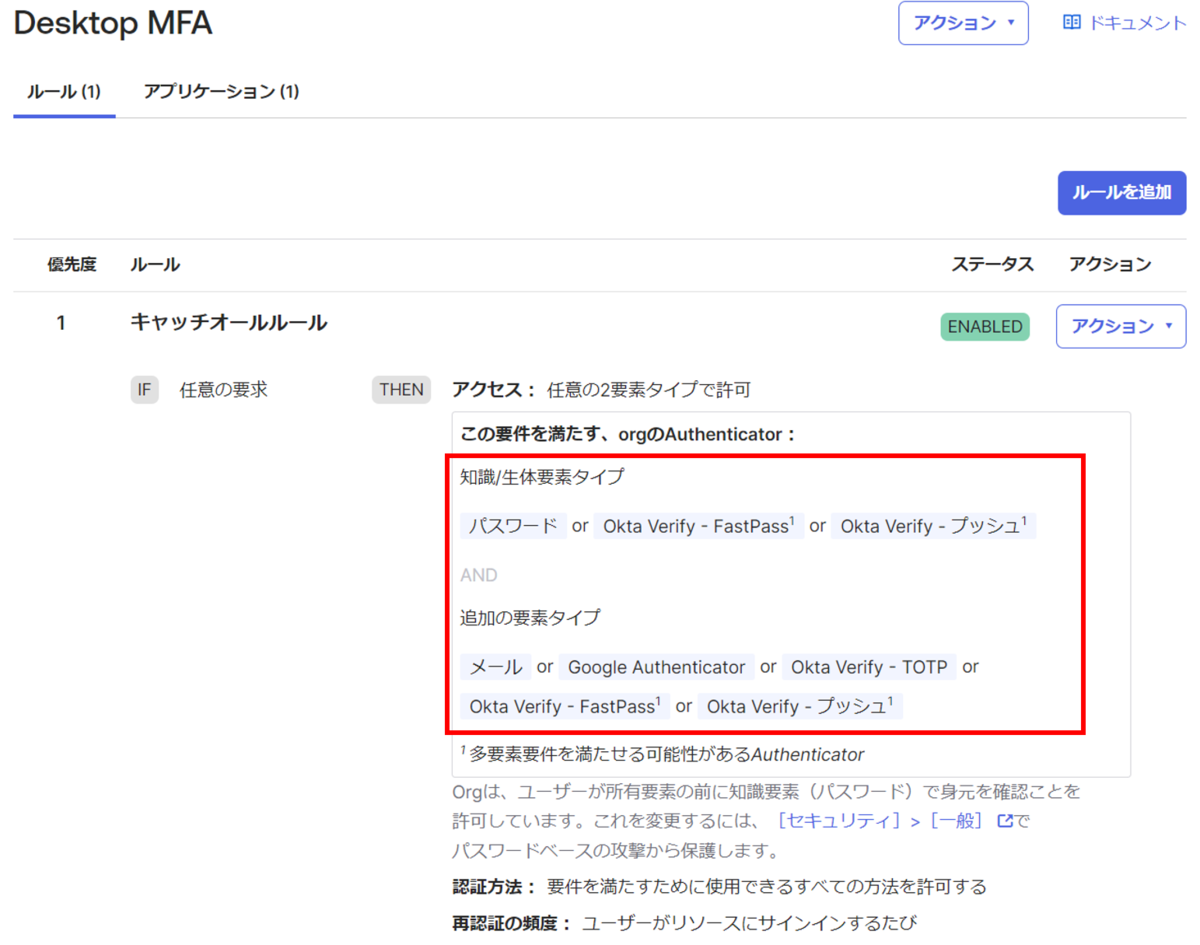Click the アクセス： label text
The height and width of the screenshot is (945, 1200).
point(494,390)
